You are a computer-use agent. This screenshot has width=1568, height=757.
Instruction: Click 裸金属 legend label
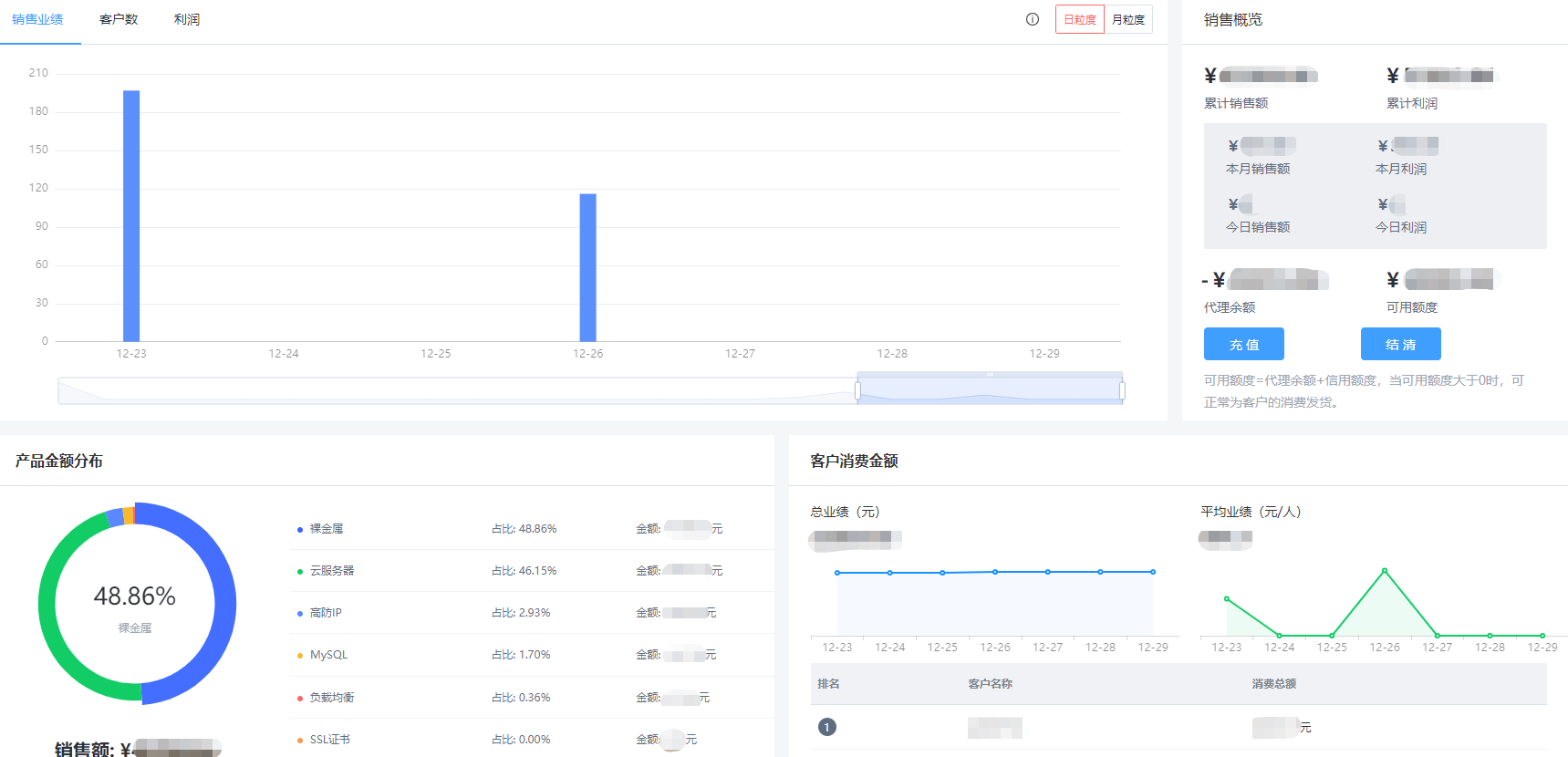(x=327, y=529)
